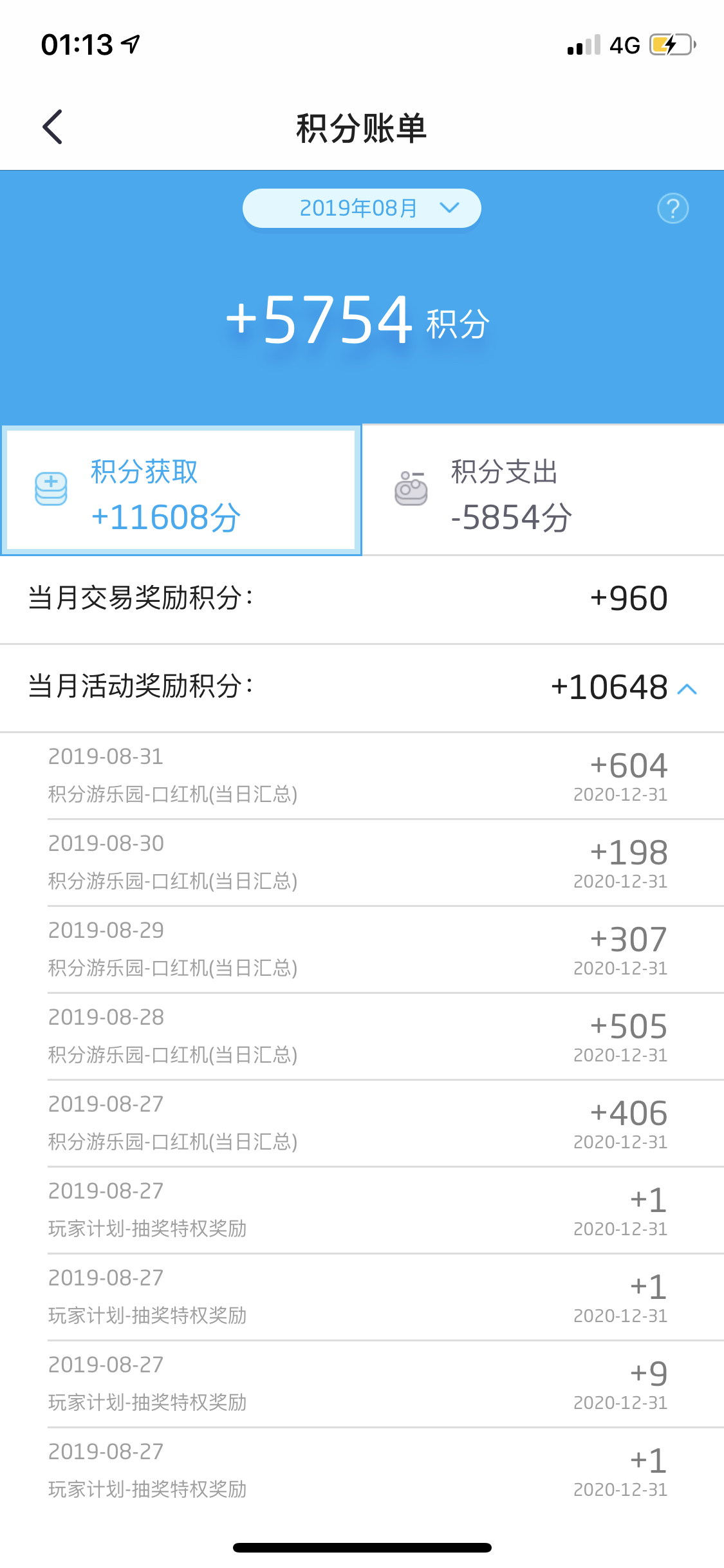This screenshot has width=724, height=1568.
Task: Tap the home indicator bar
Action: coord(362,1547)
